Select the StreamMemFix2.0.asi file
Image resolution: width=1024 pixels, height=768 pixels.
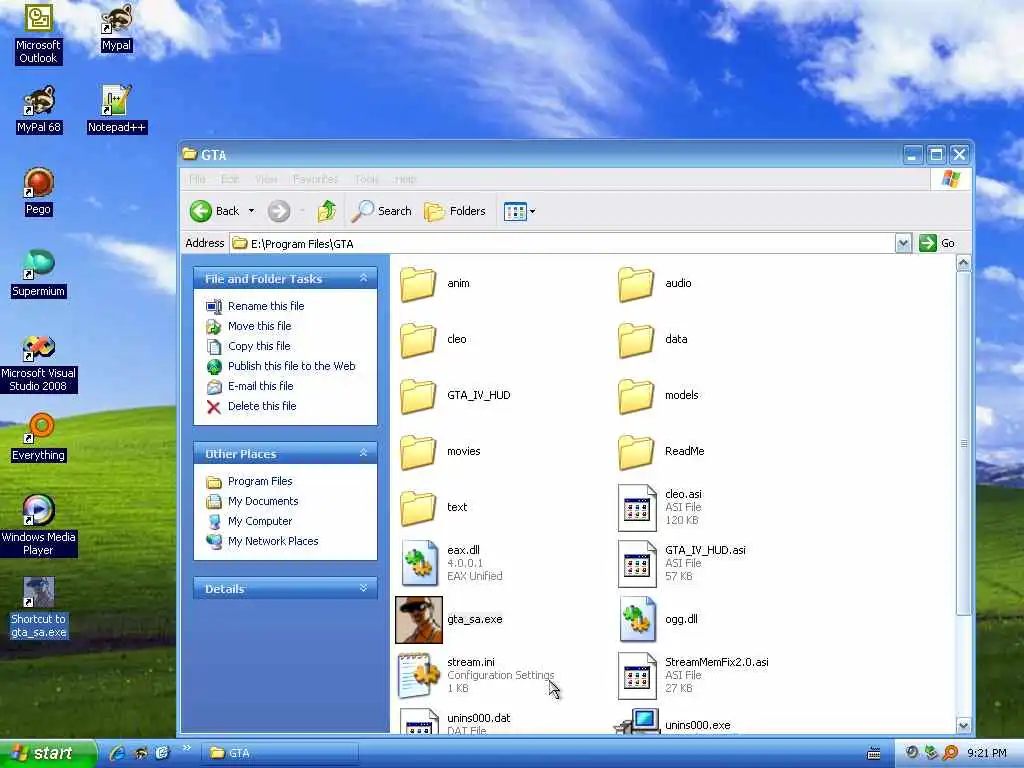pos(694,675)
